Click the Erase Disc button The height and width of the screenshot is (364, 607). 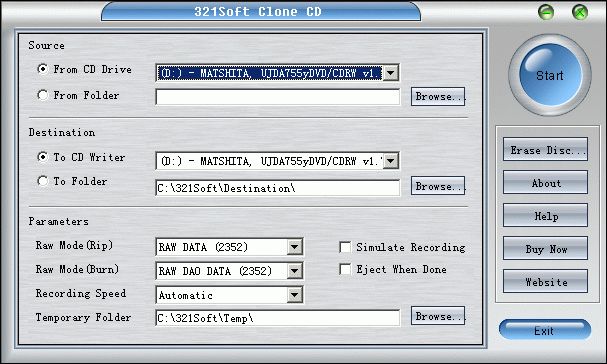click(x=545, y=149)
